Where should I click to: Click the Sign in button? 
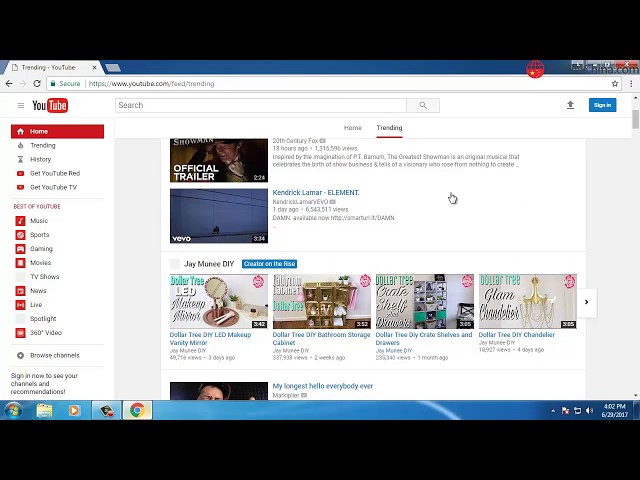602,105
